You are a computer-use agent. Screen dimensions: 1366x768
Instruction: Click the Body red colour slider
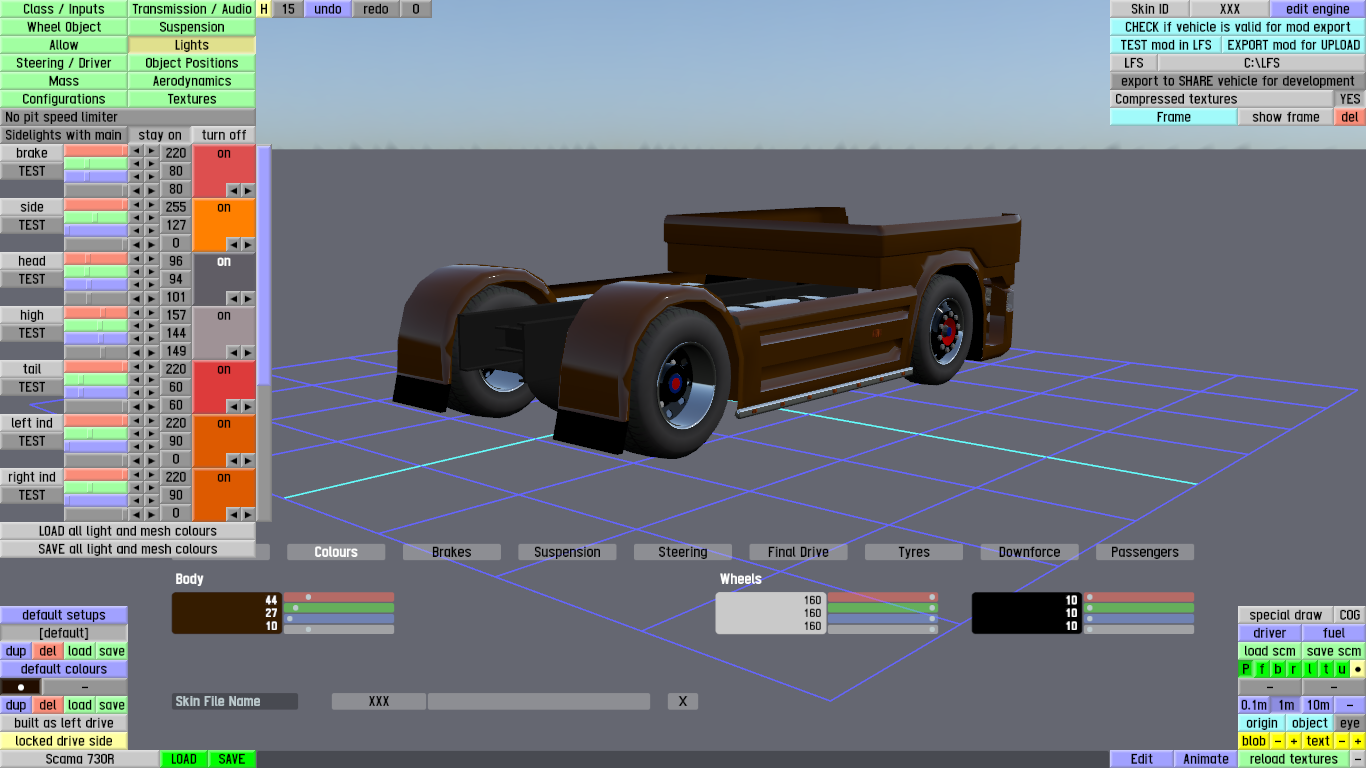tap(339, 597)
